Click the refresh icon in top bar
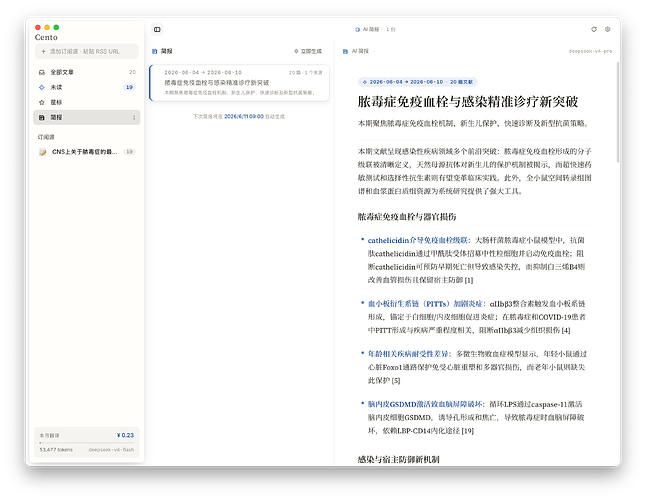The width and height of the screenshot is (646, 500). [x=594, y=29]
